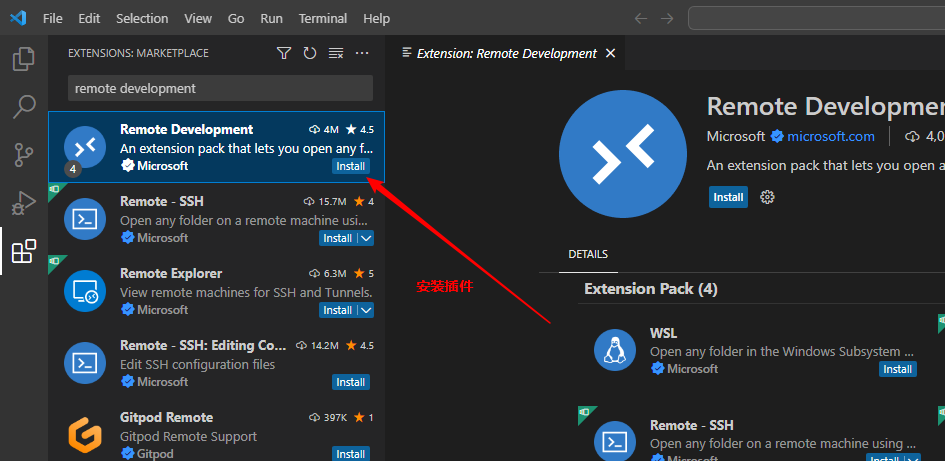Close the Extension: Remote Development tab
The image size is (945, 461).
click(610, 53)
